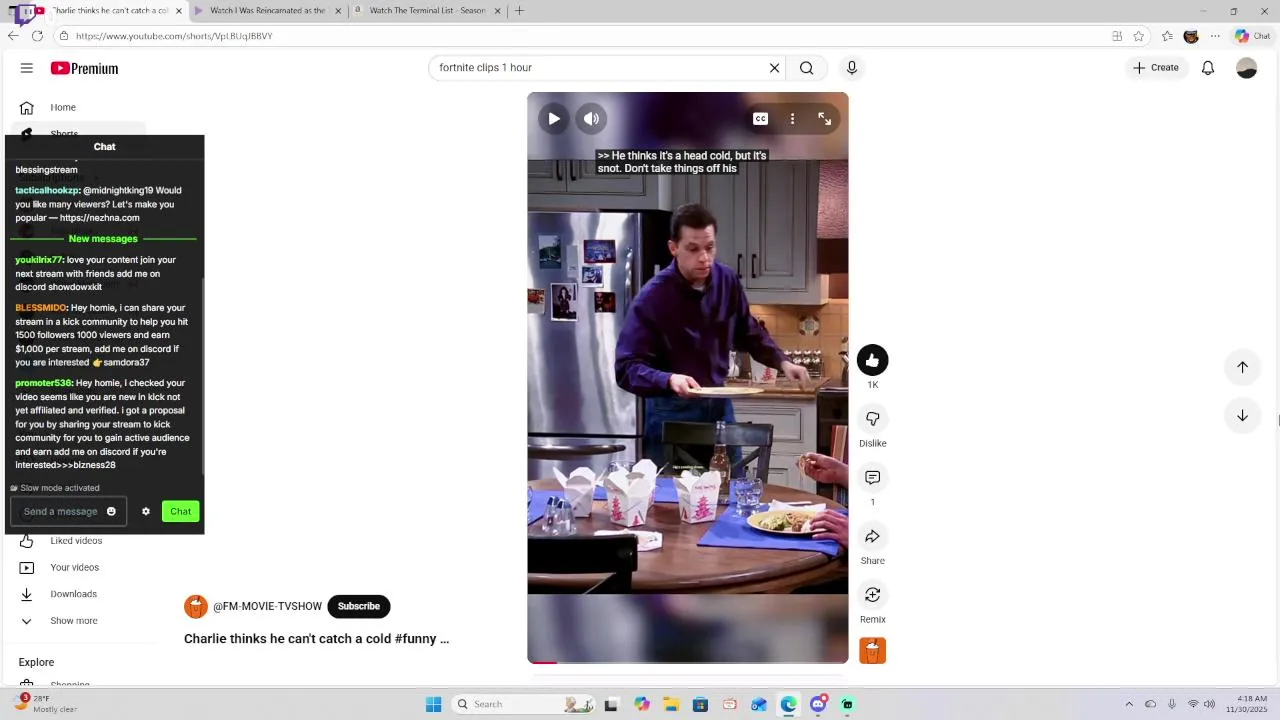Open chat settings gear

(146, 511)
